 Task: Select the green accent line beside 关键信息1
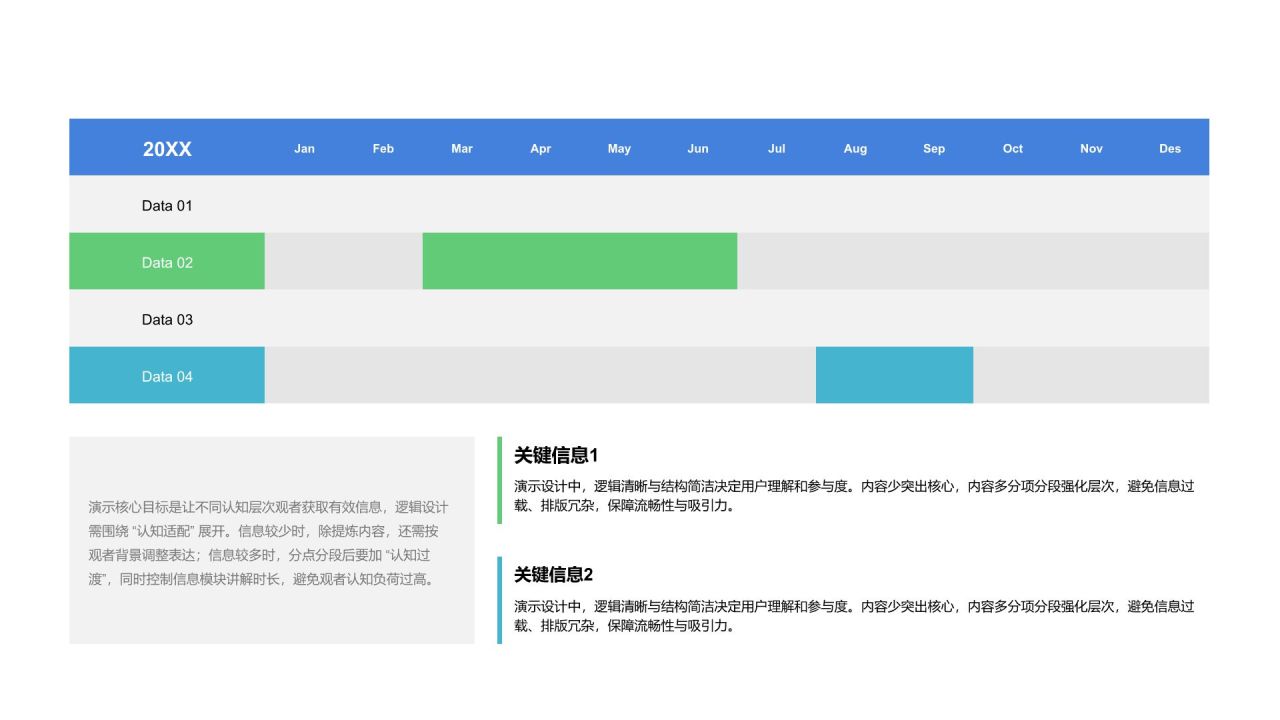[500, 480]
